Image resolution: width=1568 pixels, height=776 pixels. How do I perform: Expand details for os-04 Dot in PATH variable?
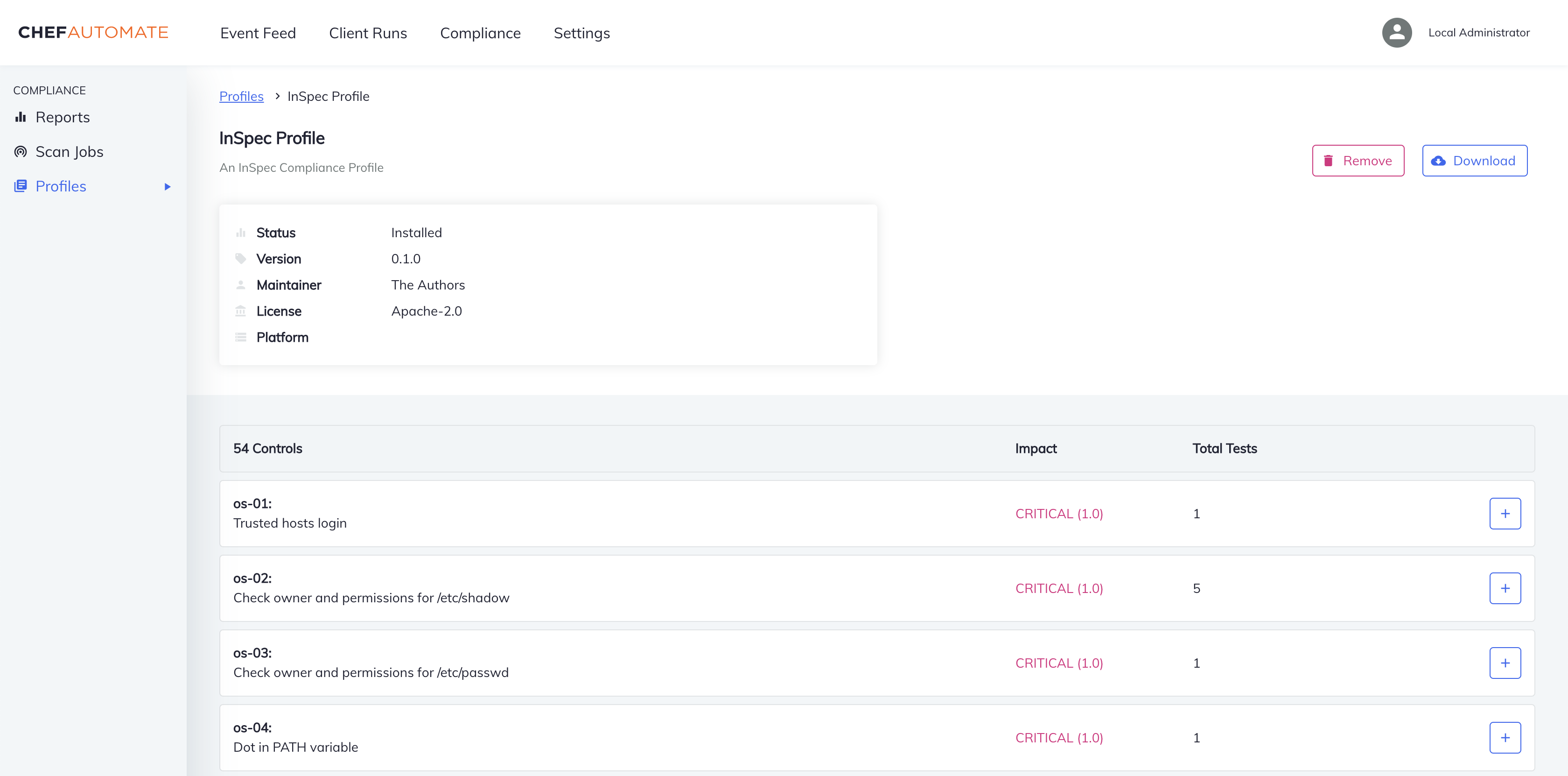click(1505, 738)
